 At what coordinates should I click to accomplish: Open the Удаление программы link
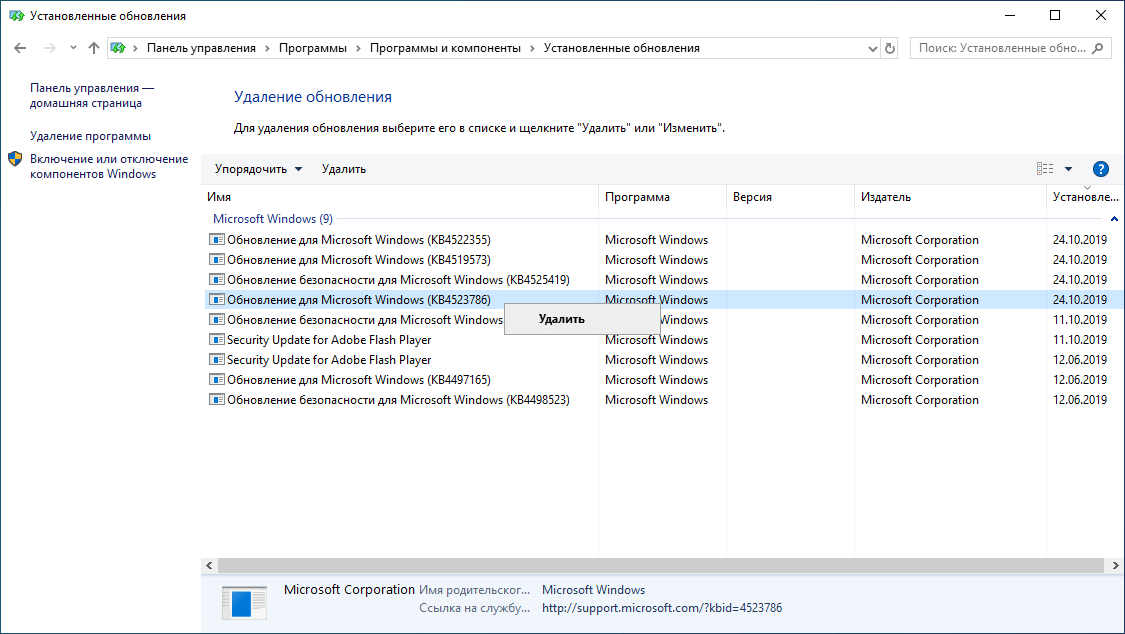90,136
